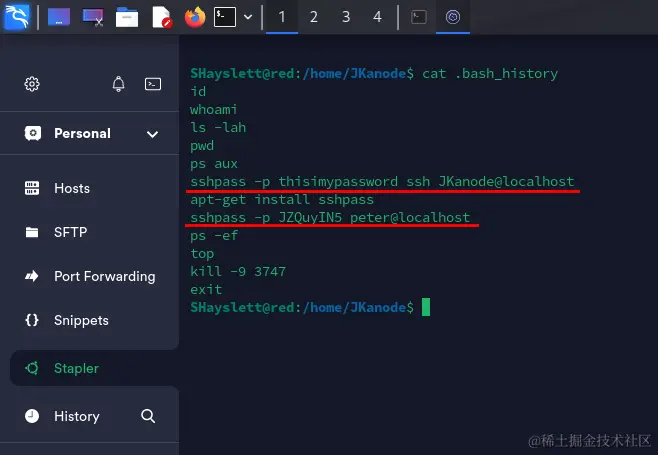
Task: Click the 'pwd' history line
Action: pos(202,146)
